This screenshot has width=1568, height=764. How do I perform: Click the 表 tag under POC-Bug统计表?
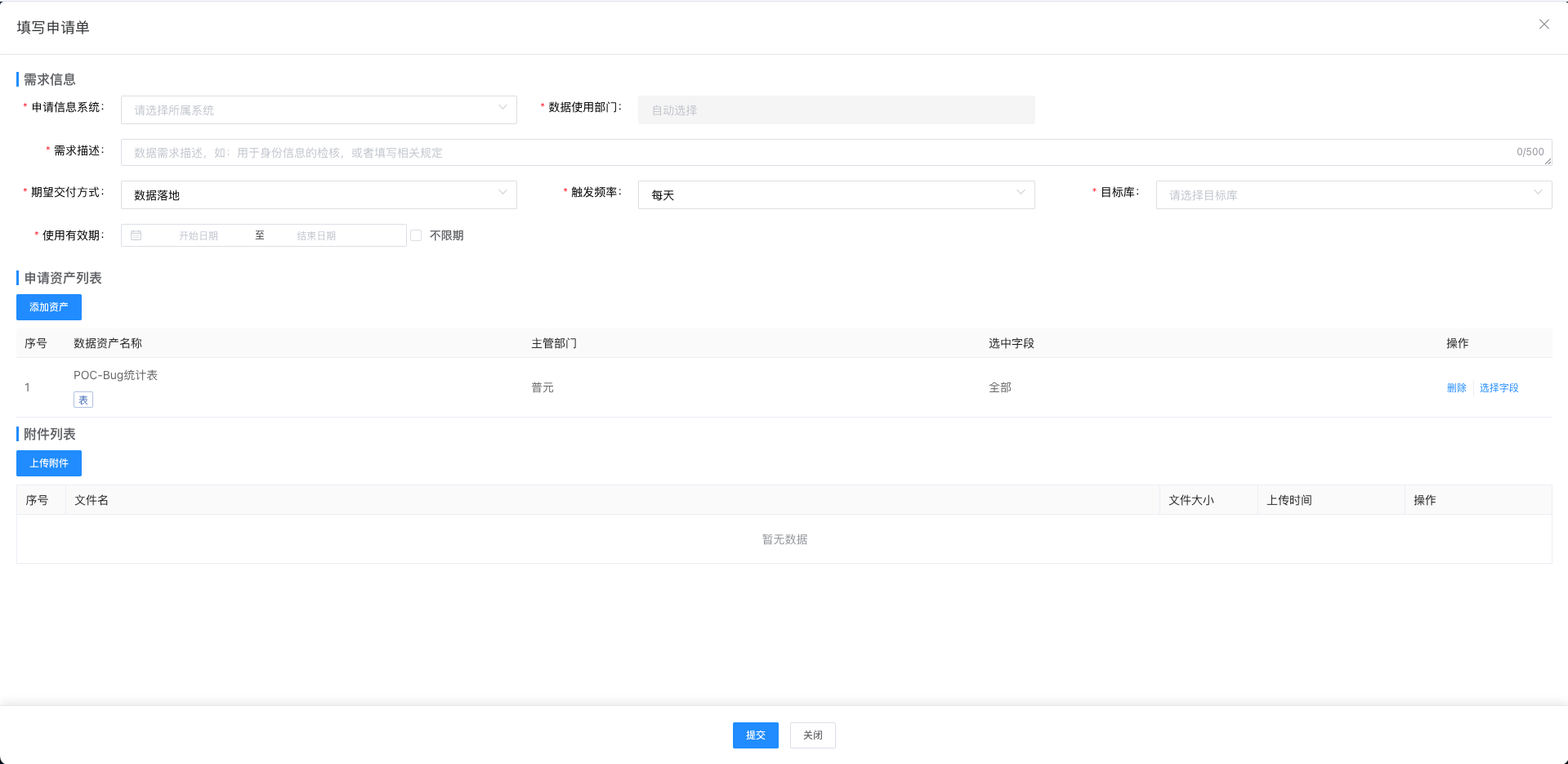click(x=83, y=400)
